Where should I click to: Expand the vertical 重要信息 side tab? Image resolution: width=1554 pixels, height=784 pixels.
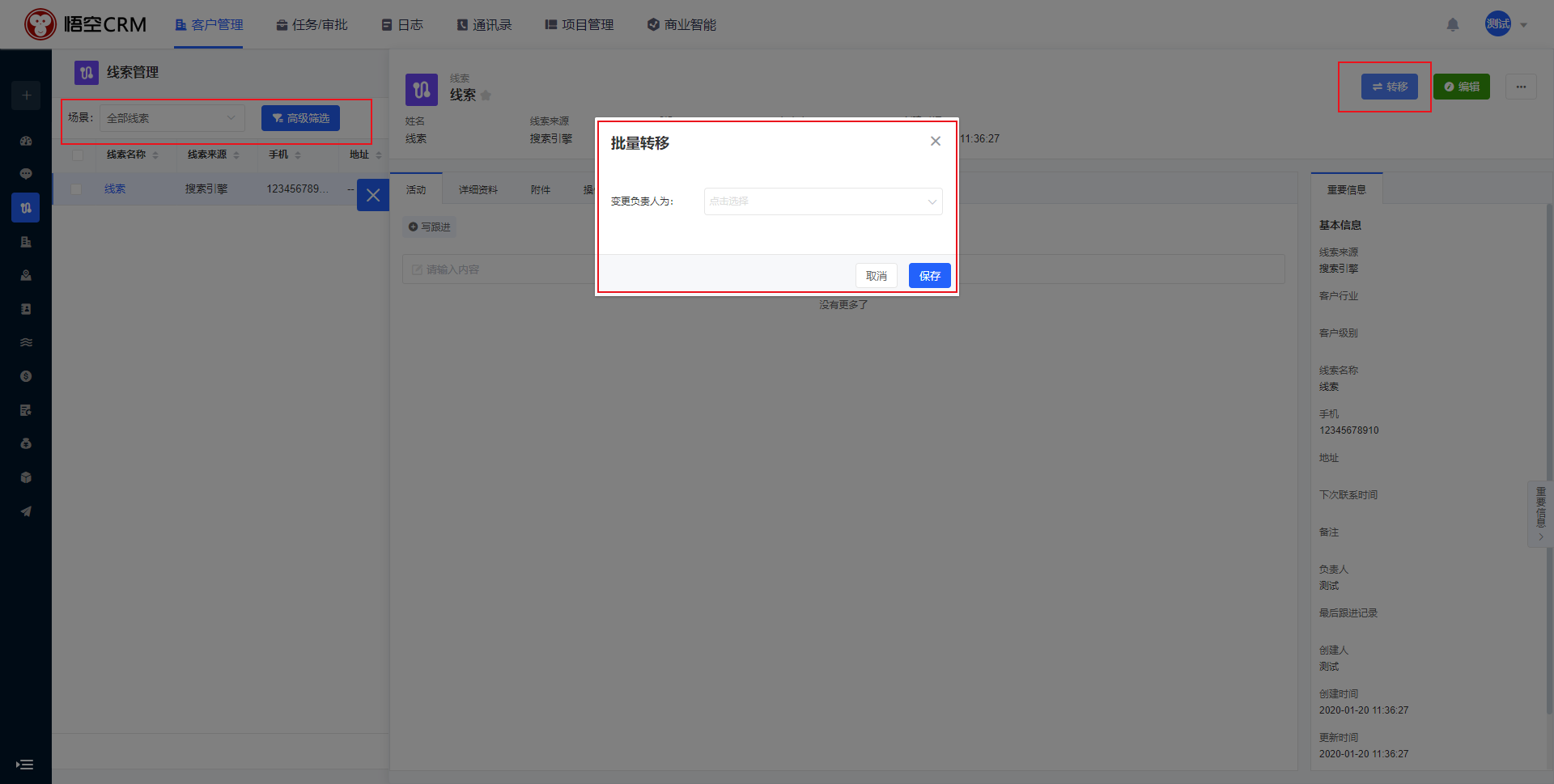pos(1540,515)
